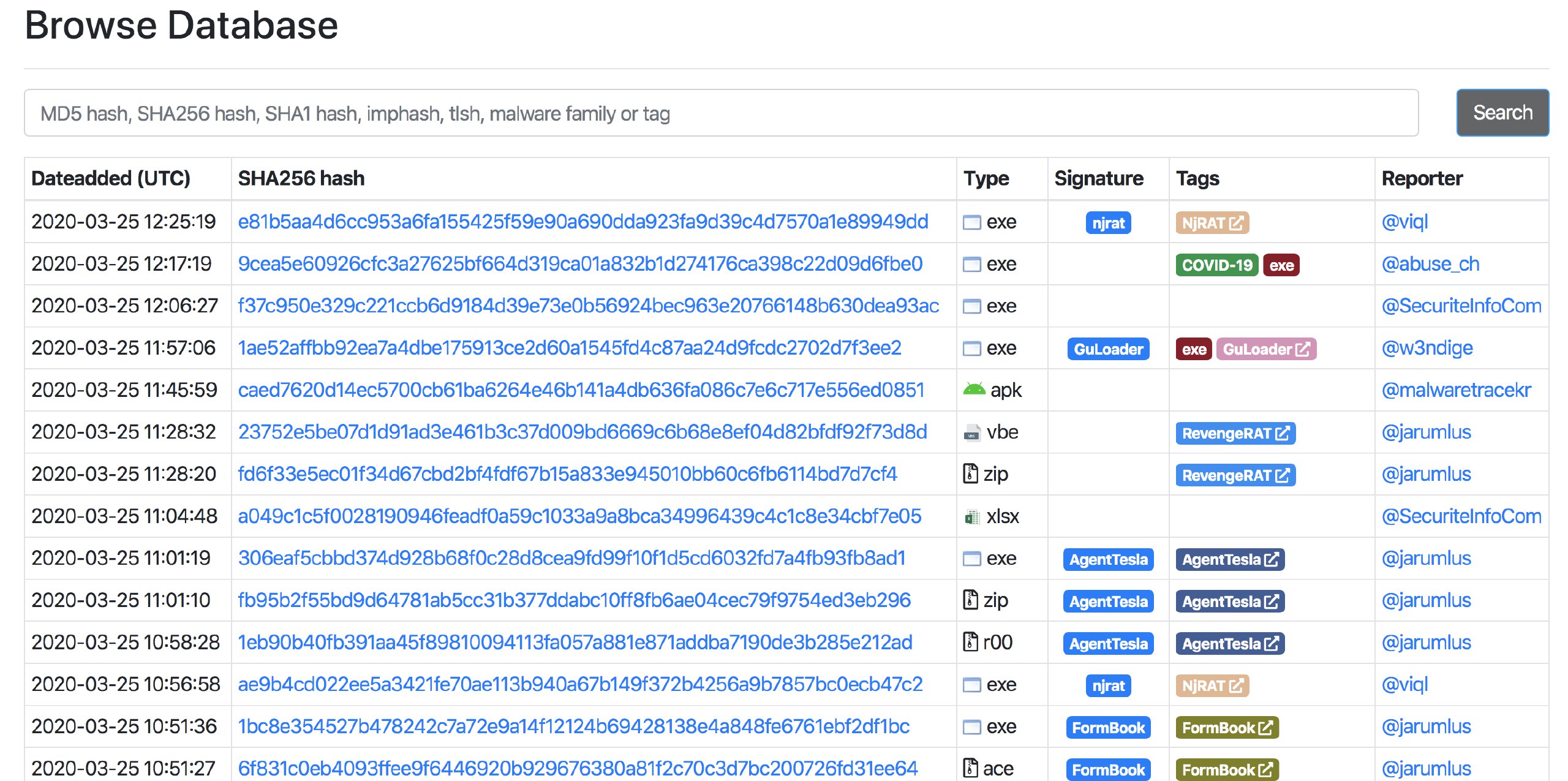This screenshot has width=1568, height=781.
Task: Open the COVID-19 tag badge
Action: click(1216, 265)
